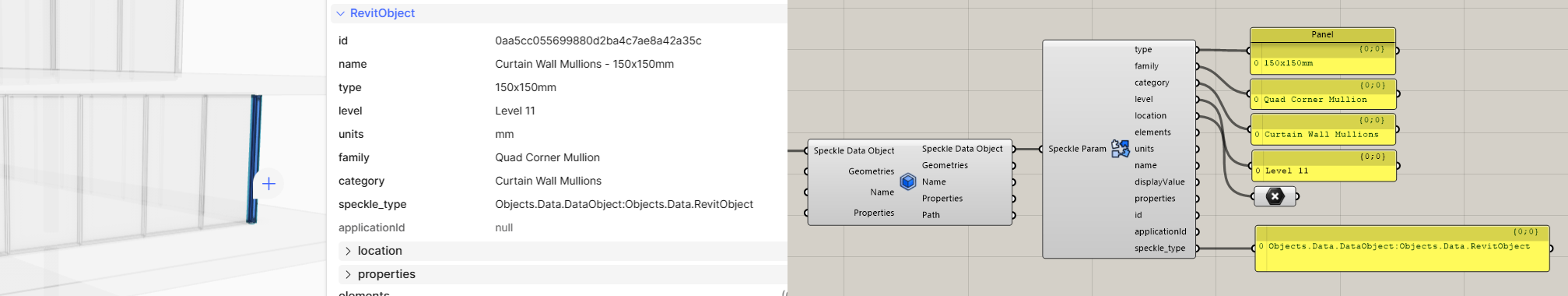Select the speckle_type value in properties list

point(624,204)
